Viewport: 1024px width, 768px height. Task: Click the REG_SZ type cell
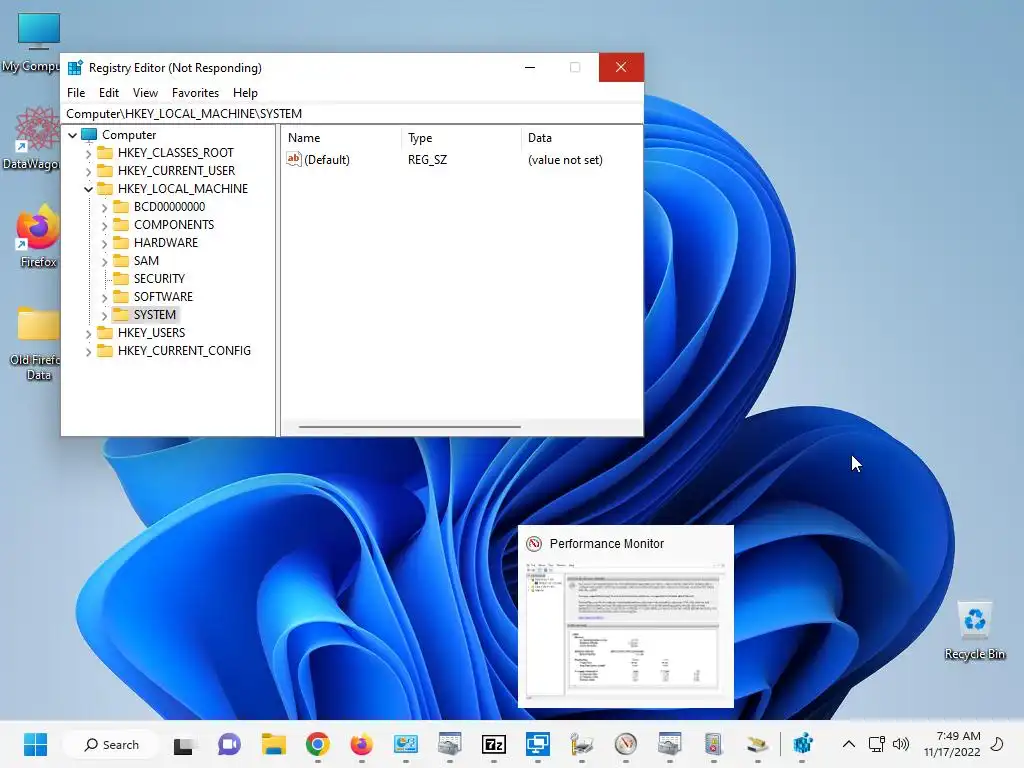428,160
